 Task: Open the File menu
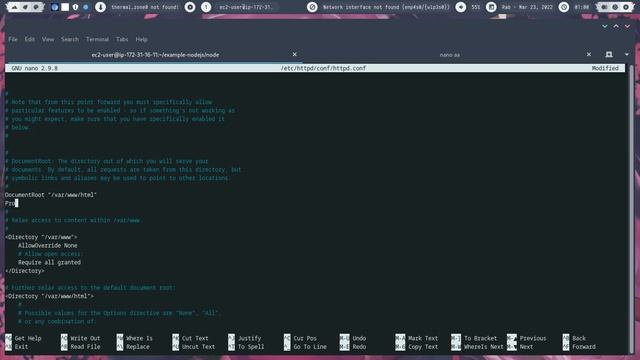click(13, 39)
